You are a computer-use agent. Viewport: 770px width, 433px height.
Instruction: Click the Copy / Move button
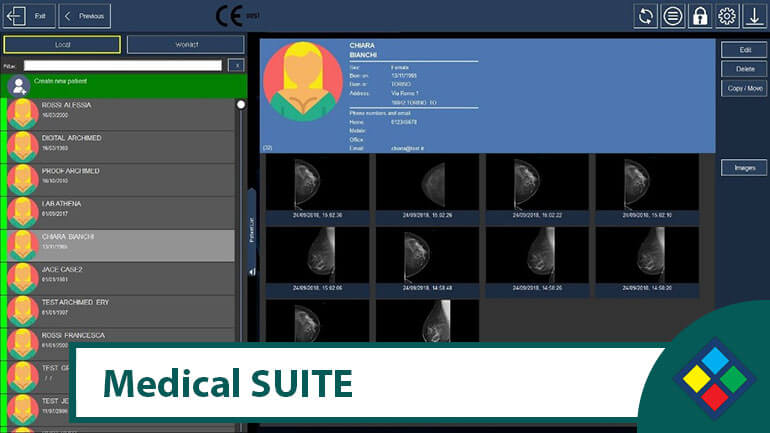coord(744,88)
